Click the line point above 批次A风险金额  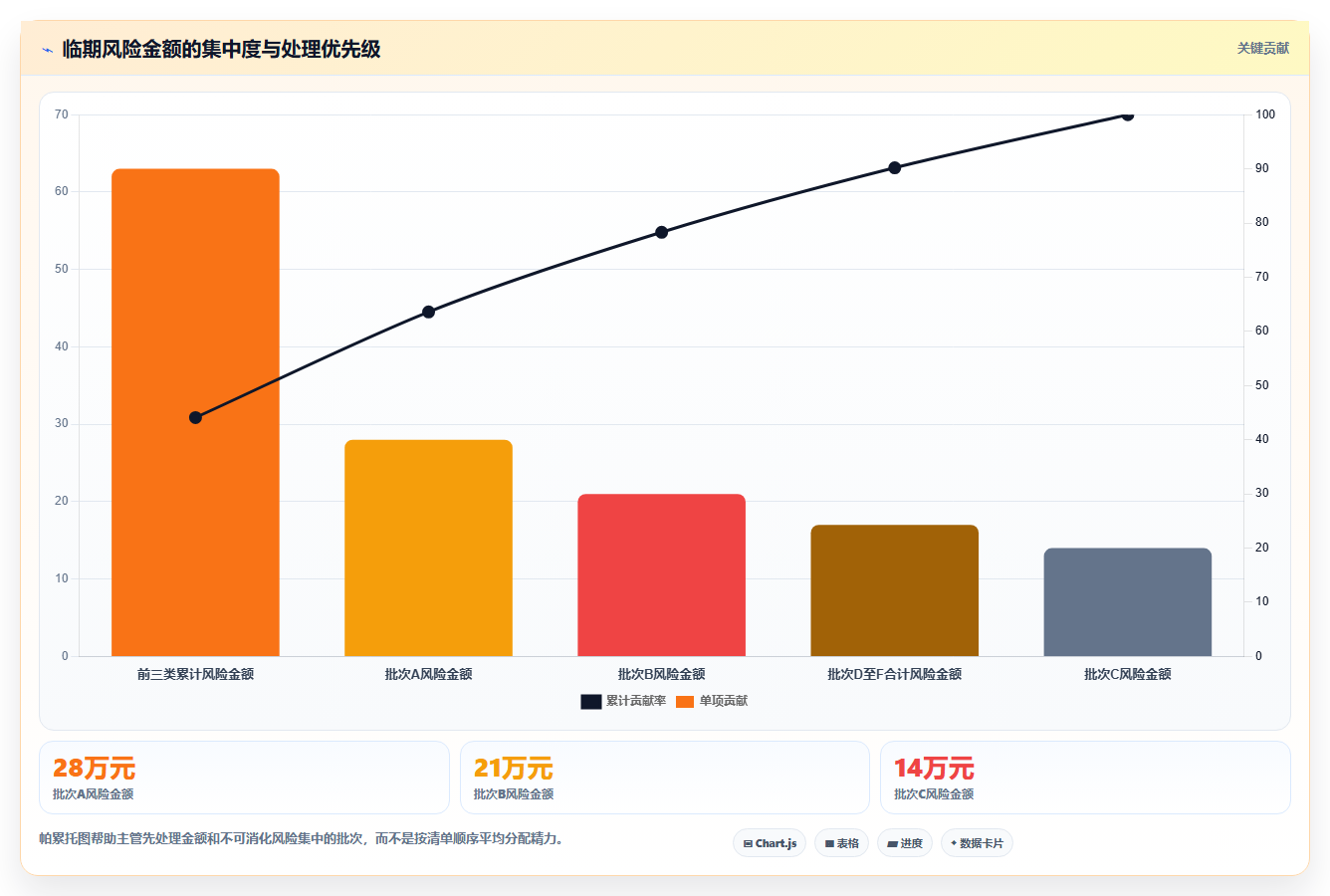coord(428,312)
